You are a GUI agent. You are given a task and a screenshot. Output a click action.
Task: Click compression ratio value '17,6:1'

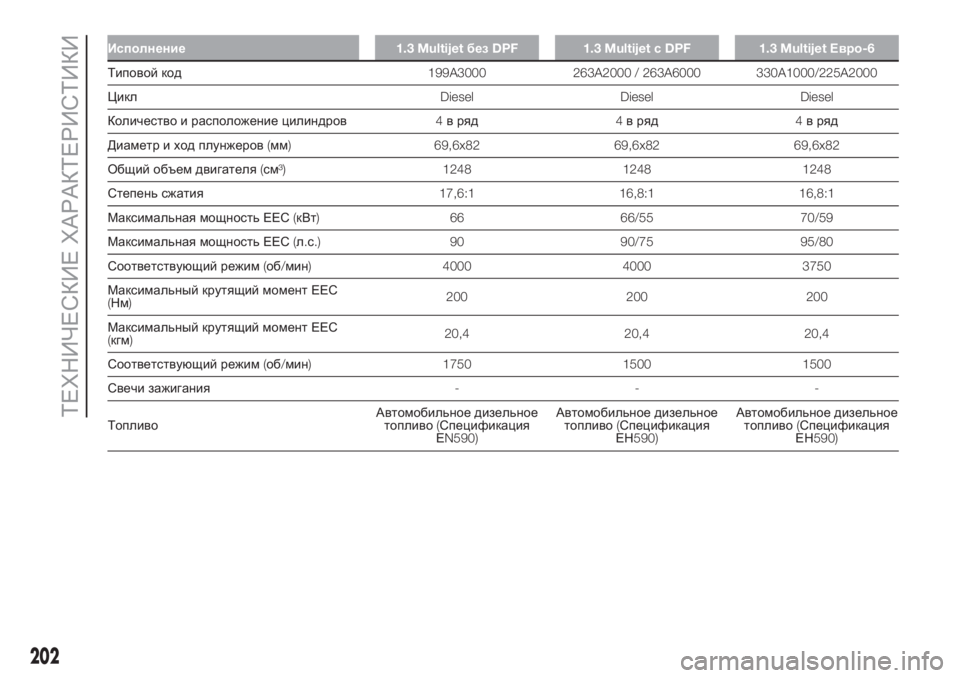pyautogui.click(x=457, y=194)
